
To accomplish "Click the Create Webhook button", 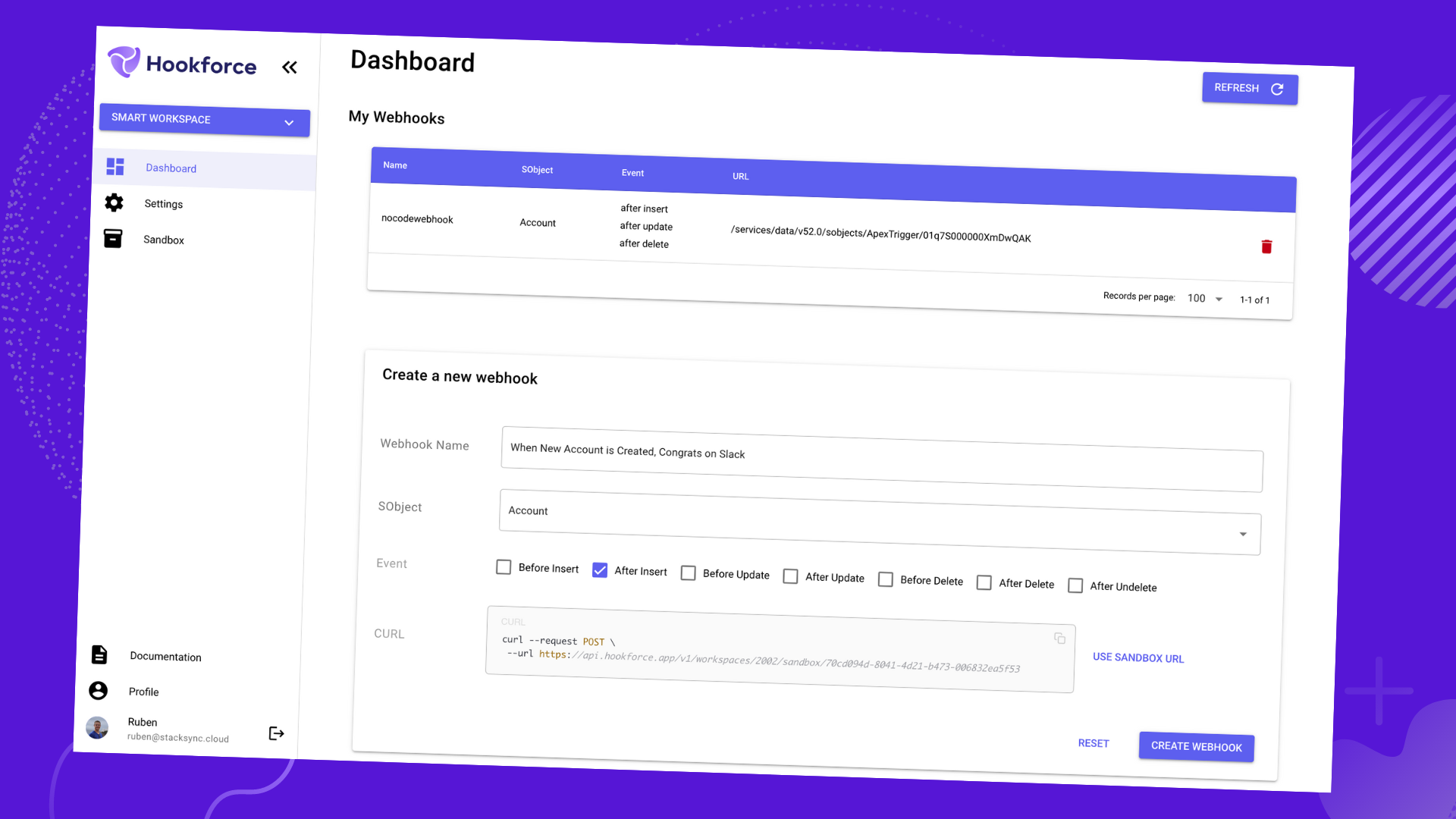I will (x=1196, y=746).
